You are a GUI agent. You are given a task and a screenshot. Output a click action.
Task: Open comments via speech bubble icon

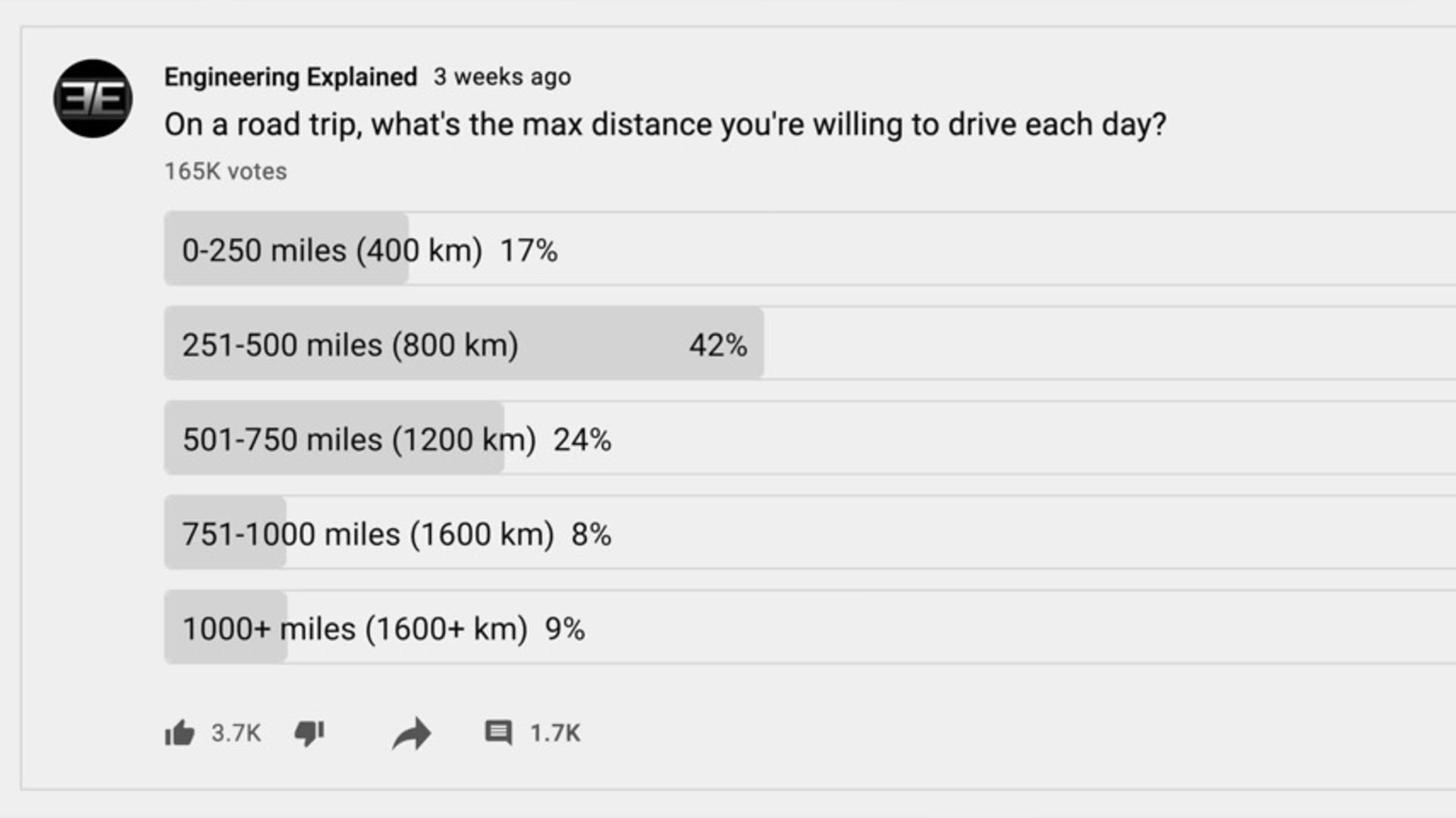(x=498, y=732)
